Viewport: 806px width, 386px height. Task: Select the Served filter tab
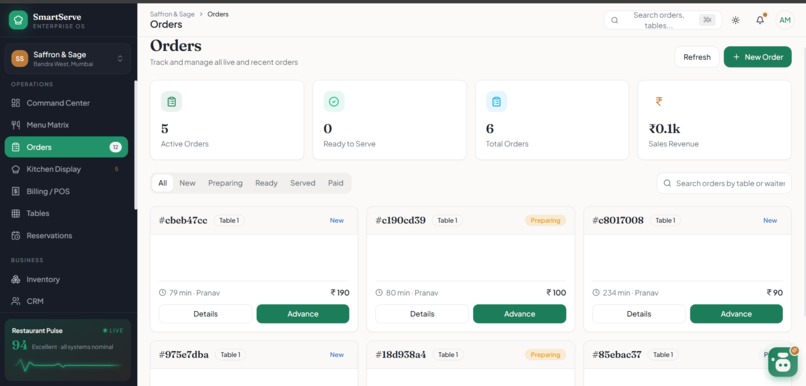[302, 183]
